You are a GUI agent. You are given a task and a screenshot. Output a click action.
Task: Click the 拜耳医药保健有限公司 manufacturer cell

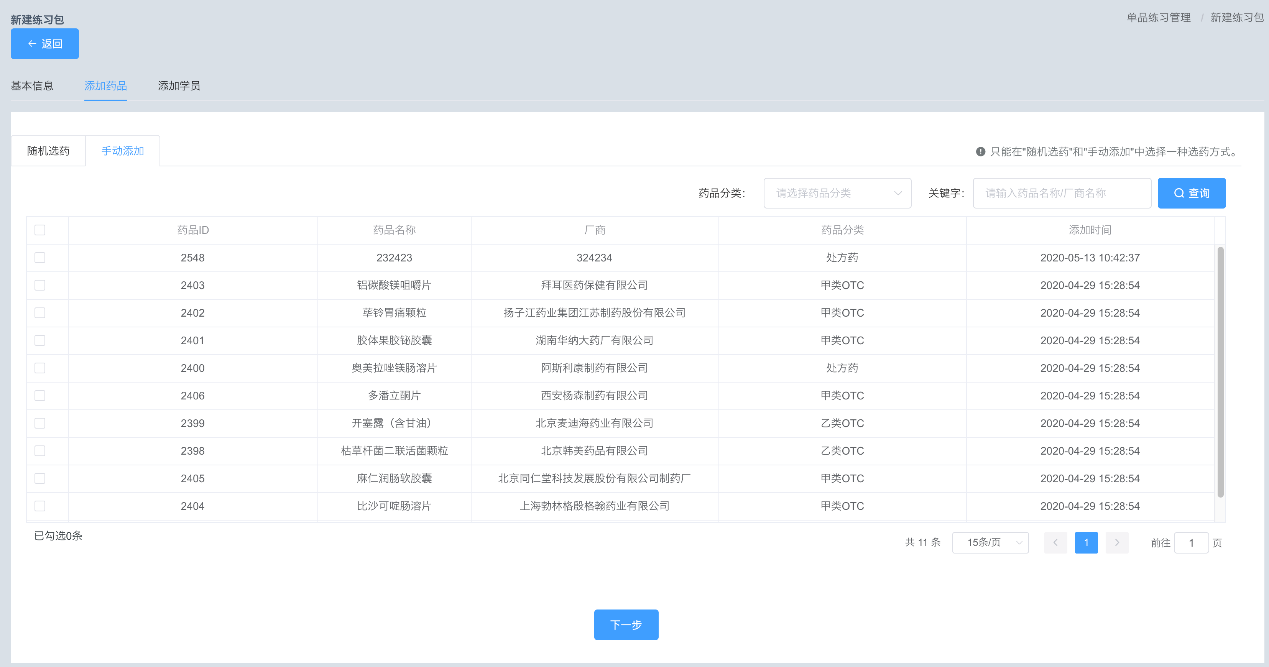[595, 285]
